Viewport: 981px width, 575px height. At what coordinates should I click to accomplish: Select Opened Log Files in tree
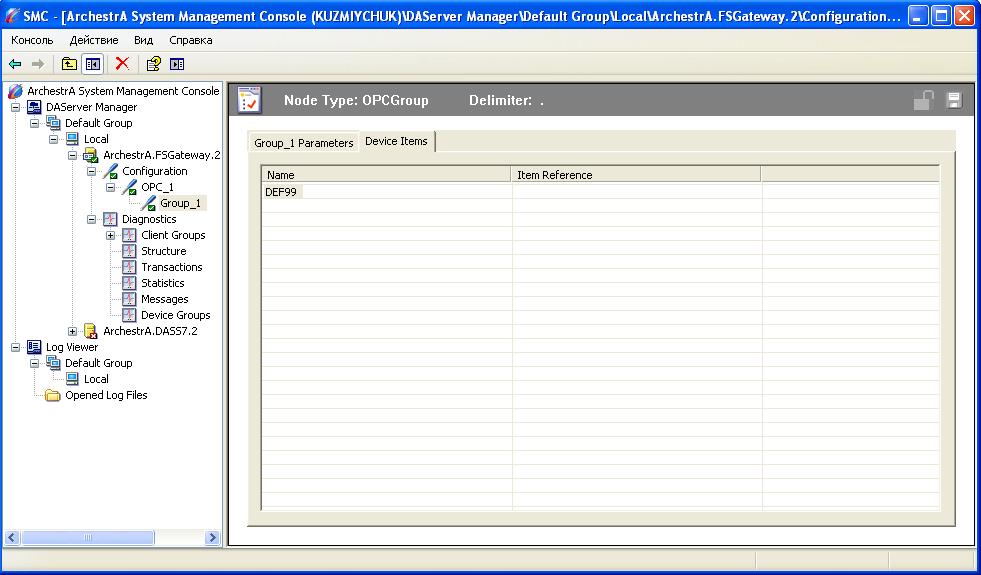[x=106, y=395]
